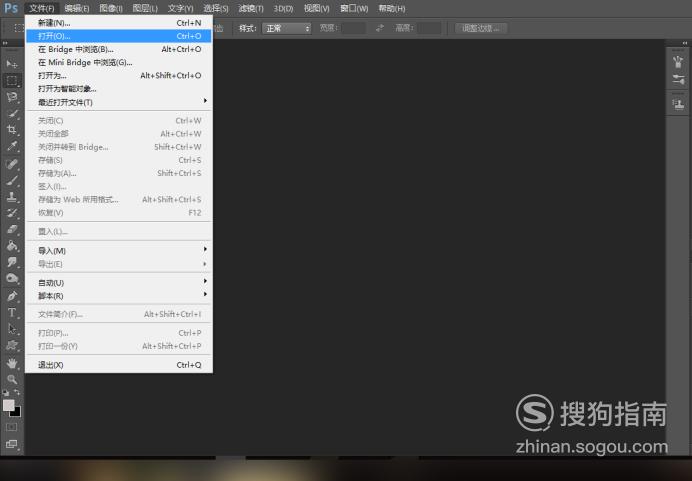Select the Paint Bucket tool

[12, 246]
